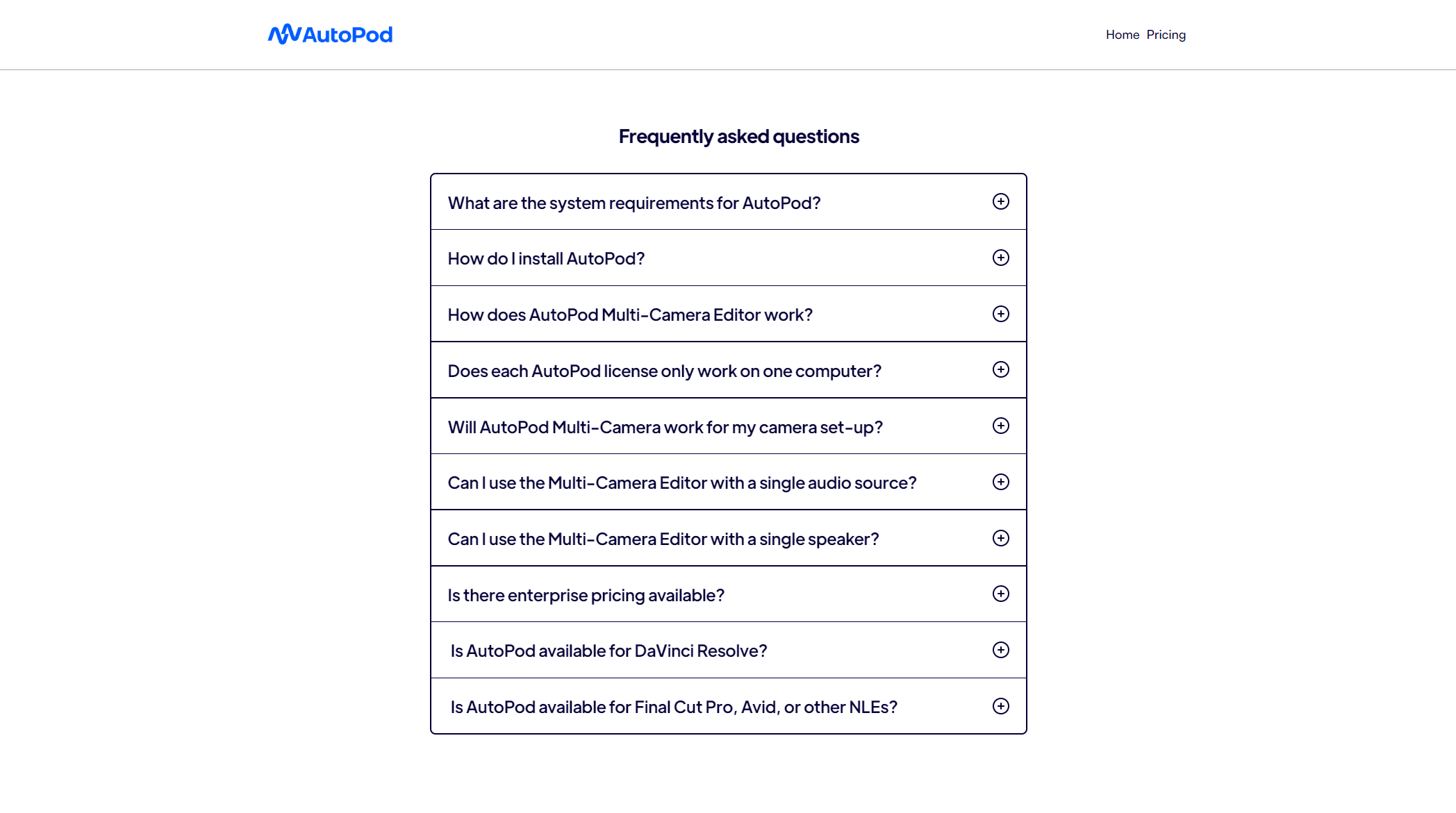This screenshot has width=1456, height=813.
Task: Click plus icon for enterprise pricing question
Action: (1000, 594)
